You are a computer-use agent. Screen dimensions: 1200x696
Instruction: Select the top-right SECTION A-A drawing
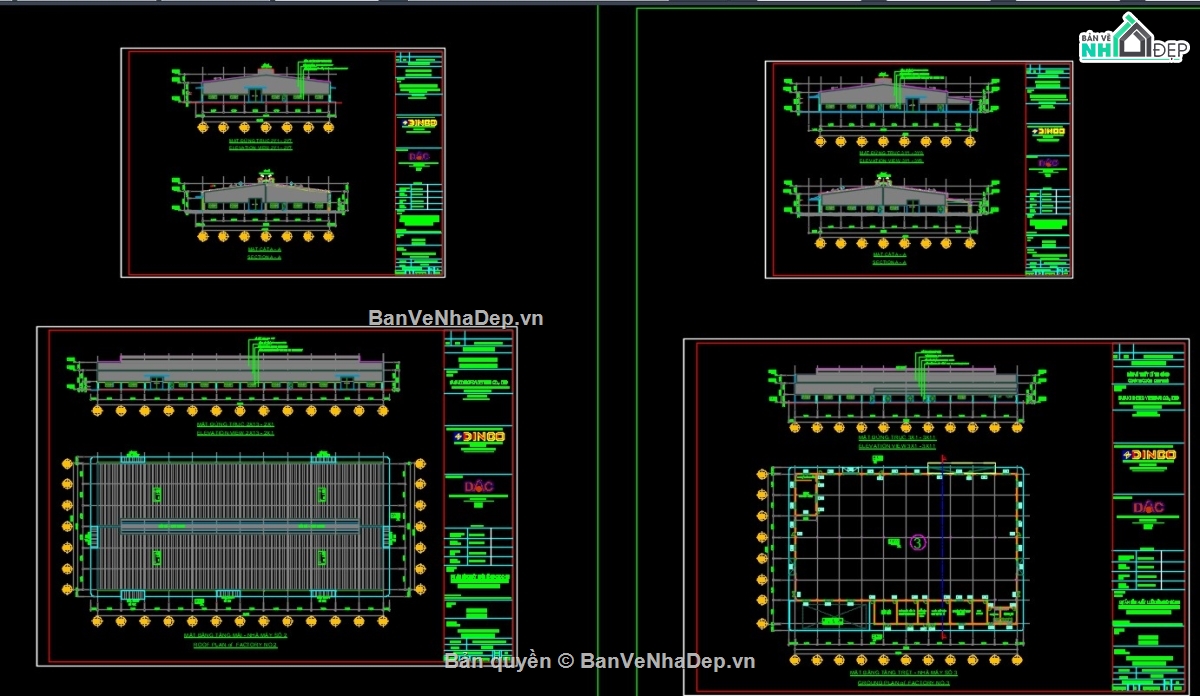tap(890, 212)
